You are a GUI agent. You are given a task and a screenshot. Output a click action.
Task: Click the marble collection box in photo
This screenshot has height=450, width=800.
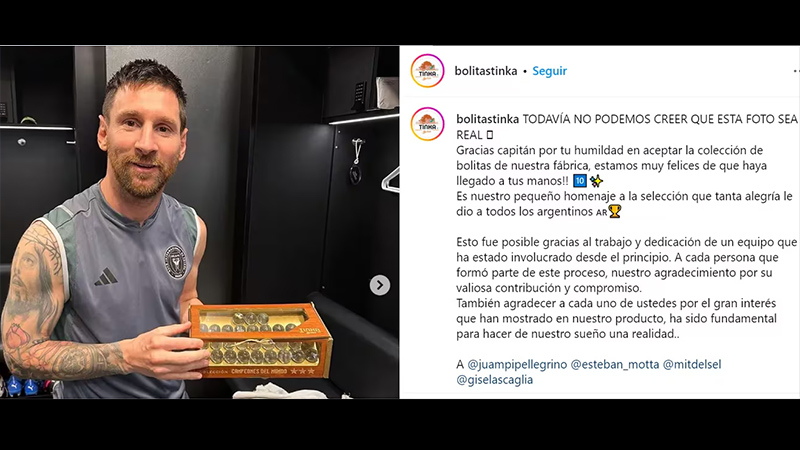click(x=260, y=340)
